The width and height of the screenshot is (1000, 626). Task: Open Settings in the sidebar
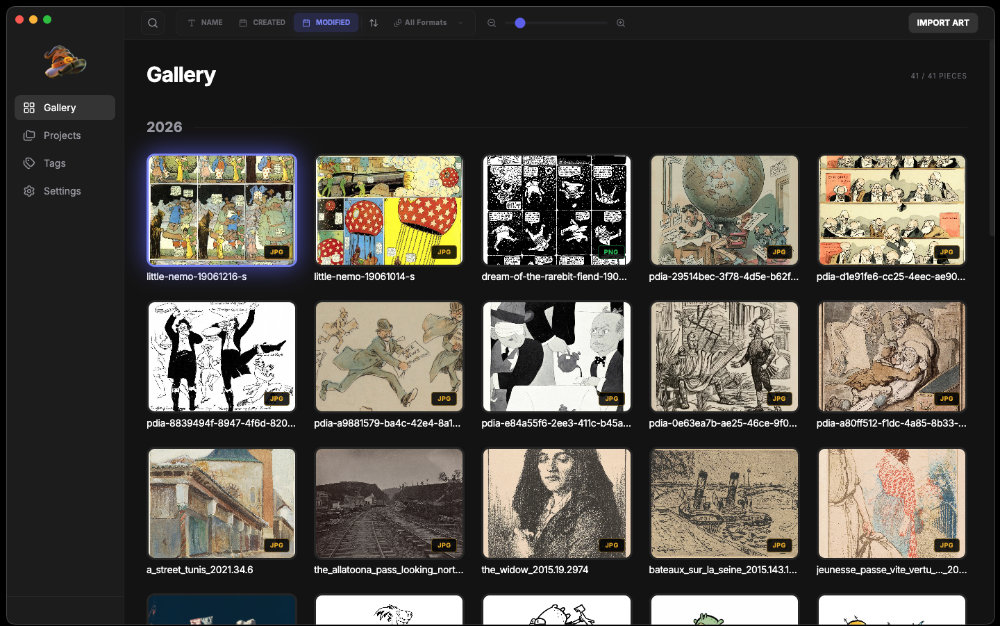[x=65, y=191]
